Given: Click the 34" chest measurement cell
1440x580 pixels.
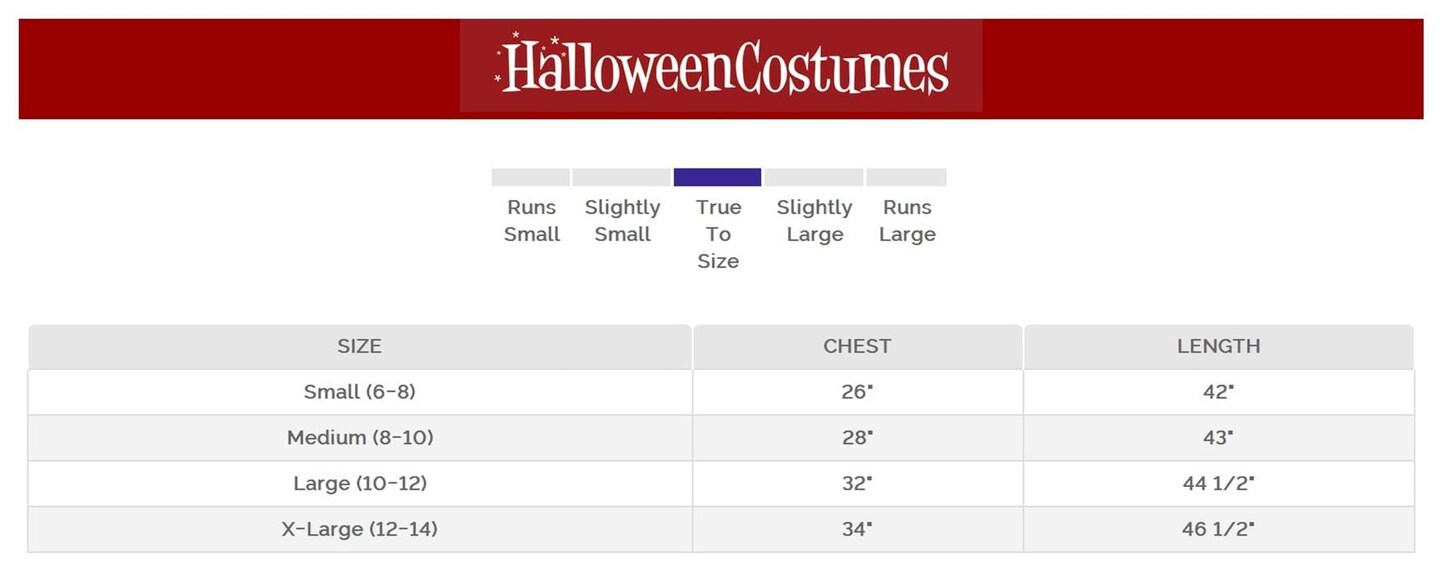Looking at the screenshot, I should coord(857,529).
